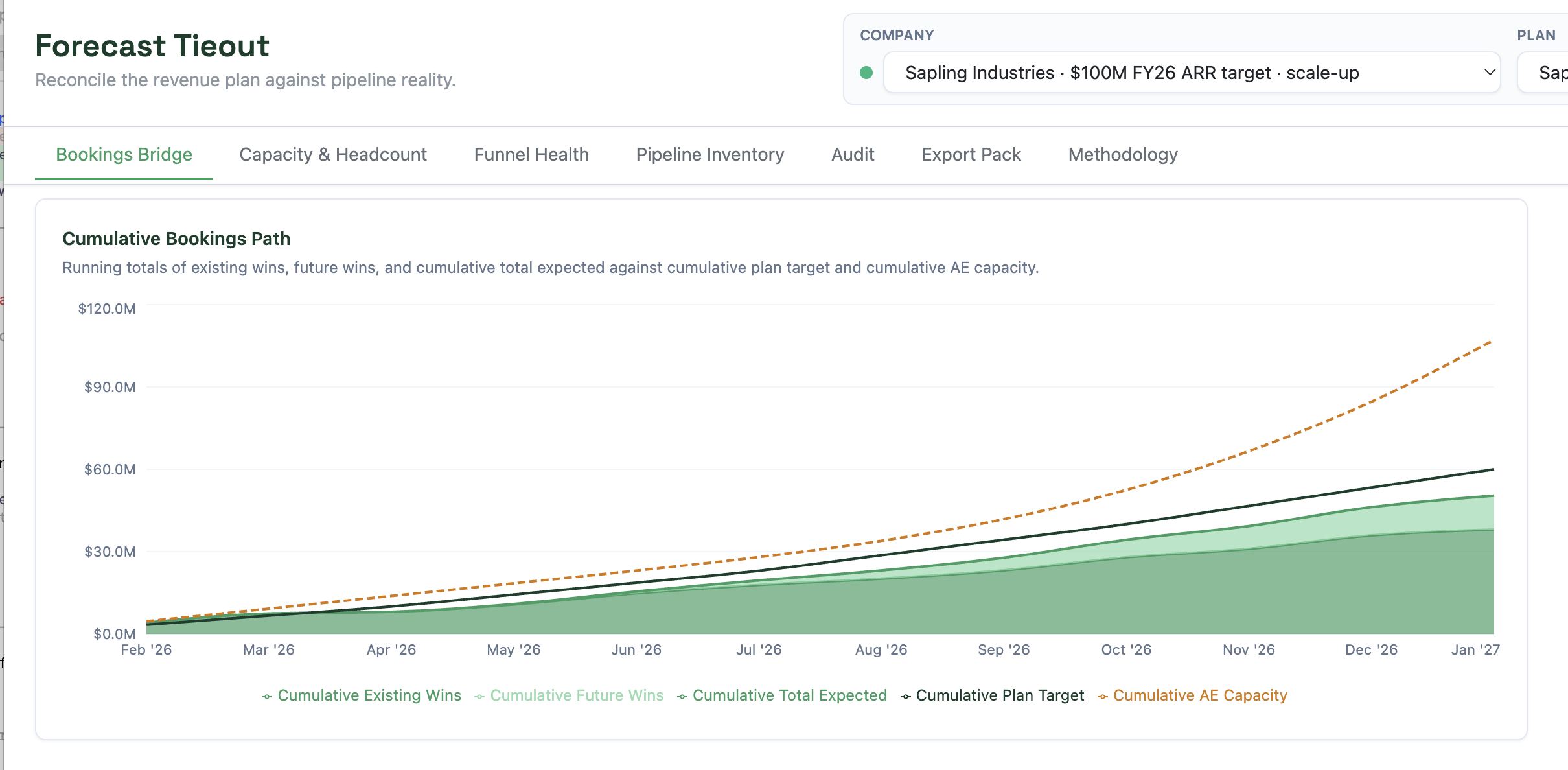Toggle the Cumulative Total Expected legend marker
Screen dimensions: 1568x770
(682, 697)
